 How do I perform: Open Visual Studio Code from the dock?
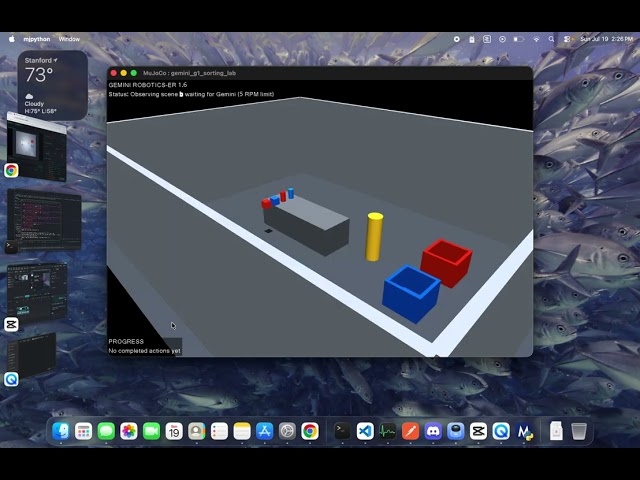(x=365, y=431)
